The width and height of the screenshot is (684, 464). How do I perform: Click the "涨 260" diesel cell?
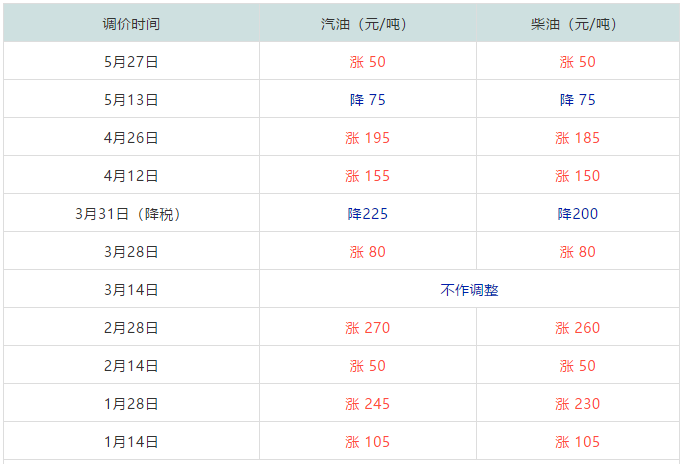pos(578,327)
